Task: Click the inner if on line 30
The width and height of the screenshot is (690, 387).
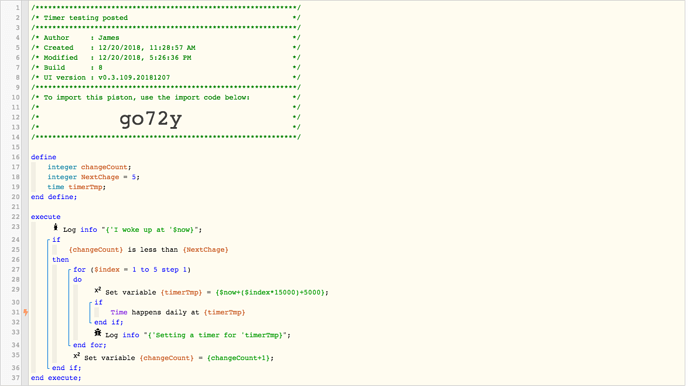Action: [98, 302]
